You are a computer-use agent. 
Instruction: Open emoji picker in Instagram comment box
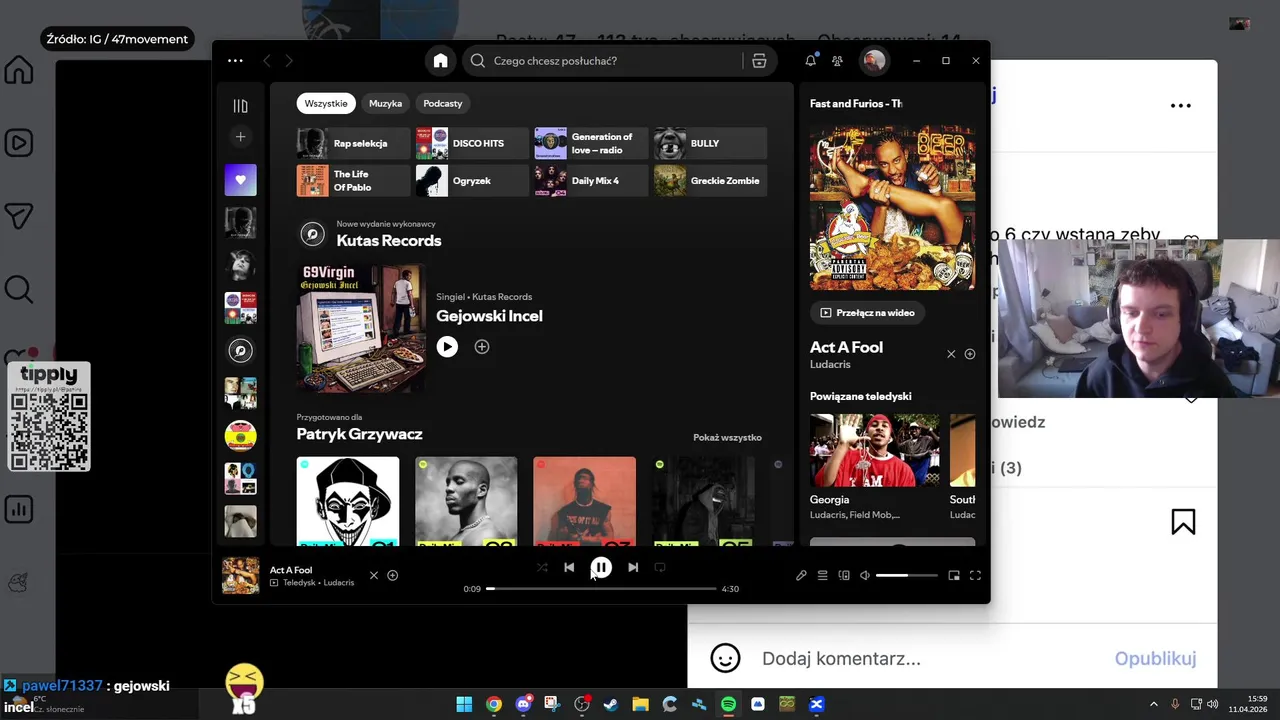pos(725,658)
